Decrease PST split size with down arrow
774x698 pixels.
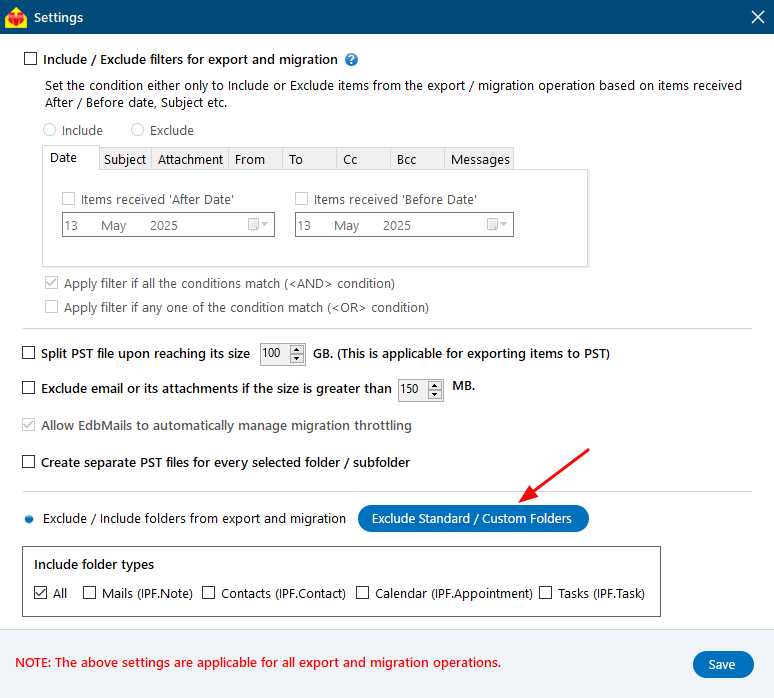click(297, 359)
